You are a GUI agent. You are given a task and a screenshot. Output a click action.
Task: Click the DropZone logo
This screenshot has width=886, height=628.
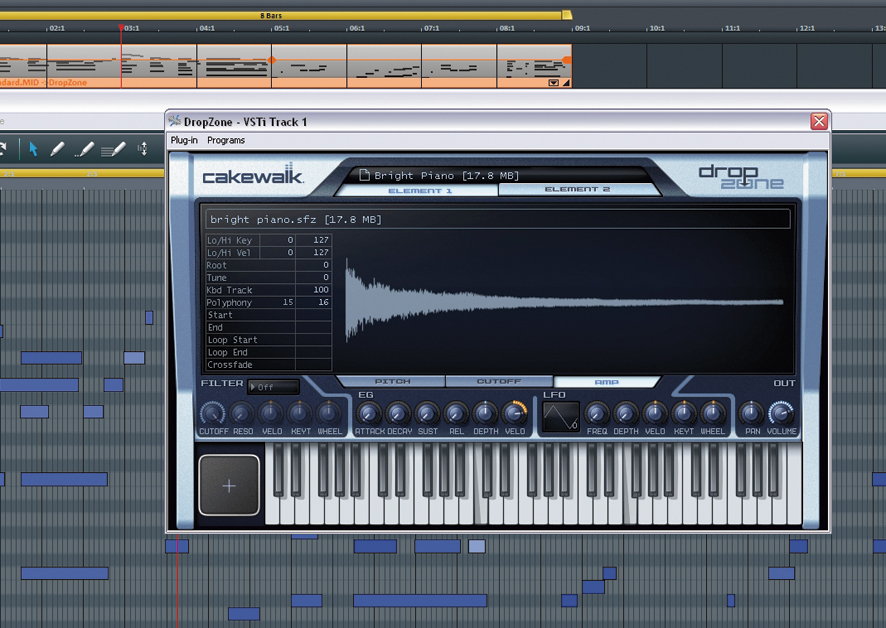(741, 177)
